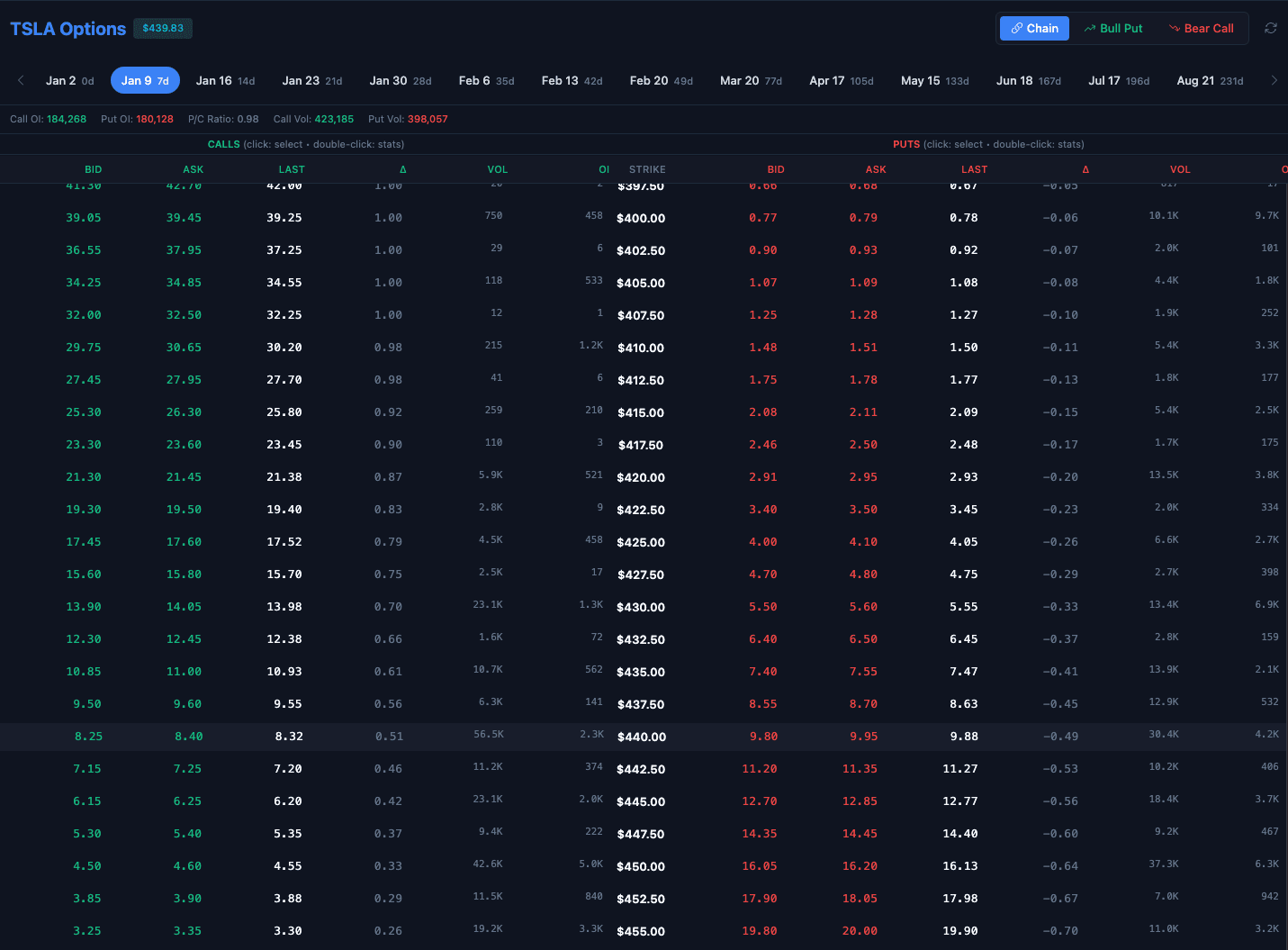Select the Feb 13 expiration tab
This screenshot has width=1288, height=950.
(572, 80)
